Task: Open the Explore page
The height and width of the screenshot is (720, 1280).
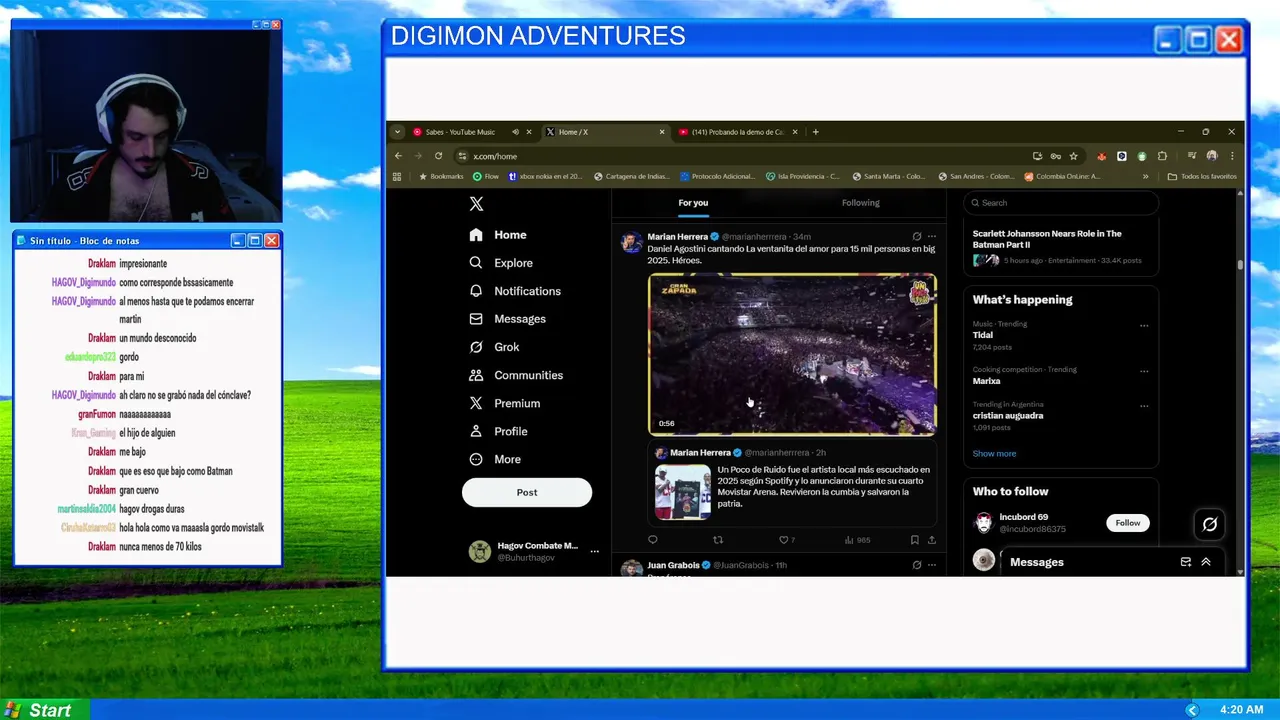Action: point(500,263)
